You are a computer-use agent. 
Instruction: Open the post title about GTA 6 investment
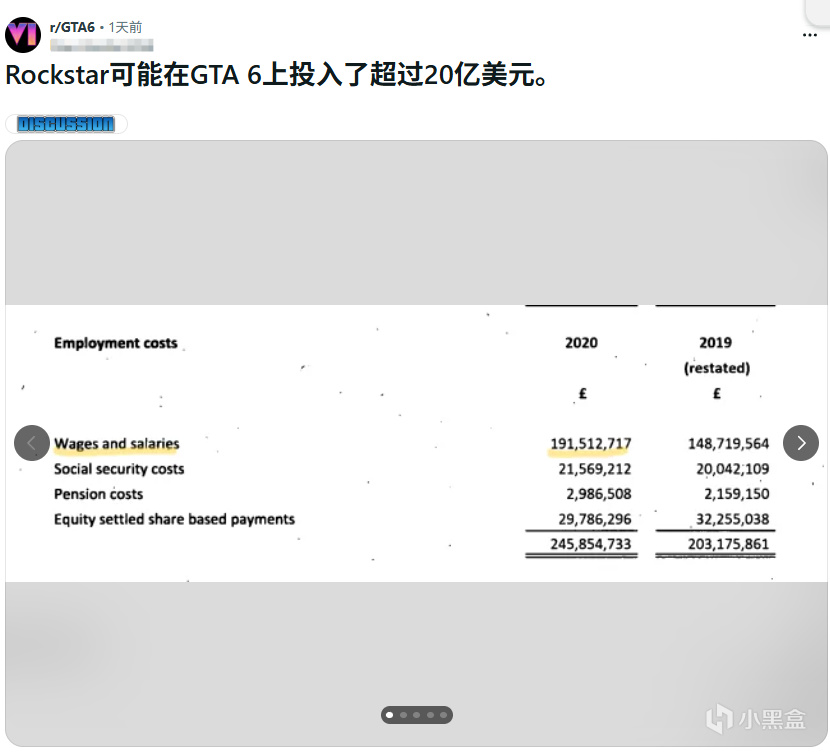(276, 75)
